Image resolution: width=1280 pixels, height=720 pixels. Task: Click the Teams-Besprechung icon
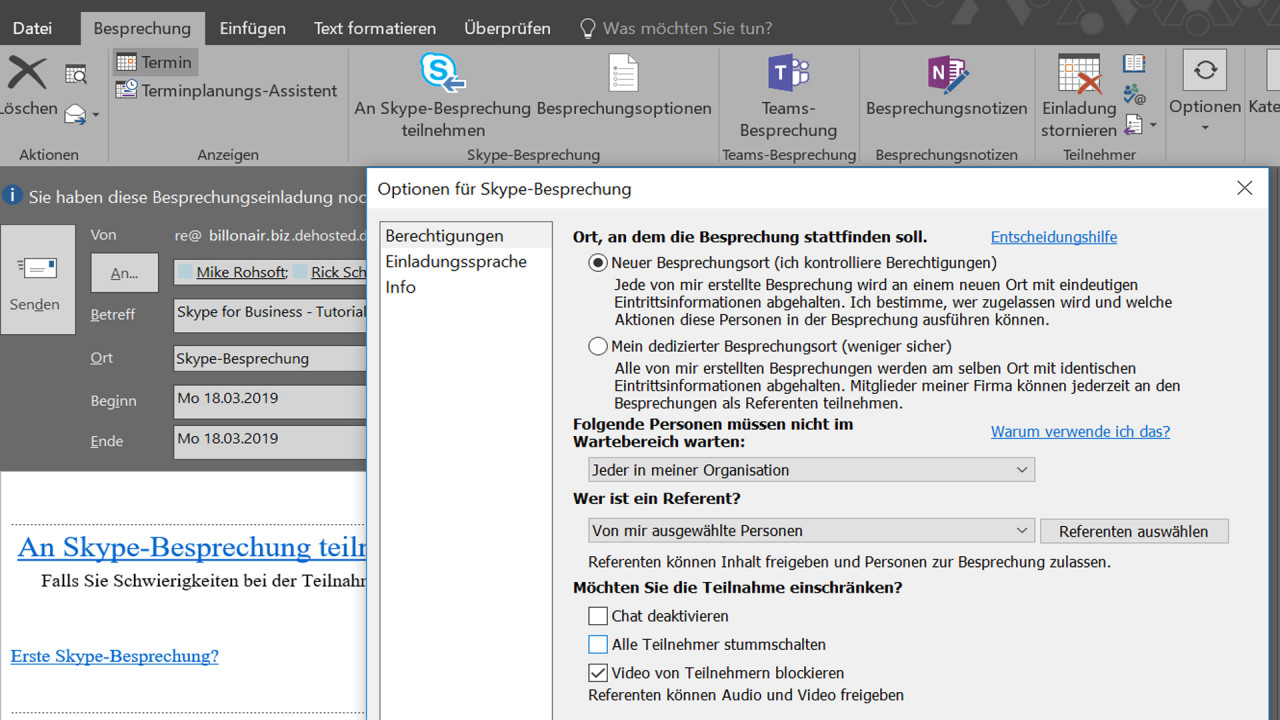coord(788,74)
